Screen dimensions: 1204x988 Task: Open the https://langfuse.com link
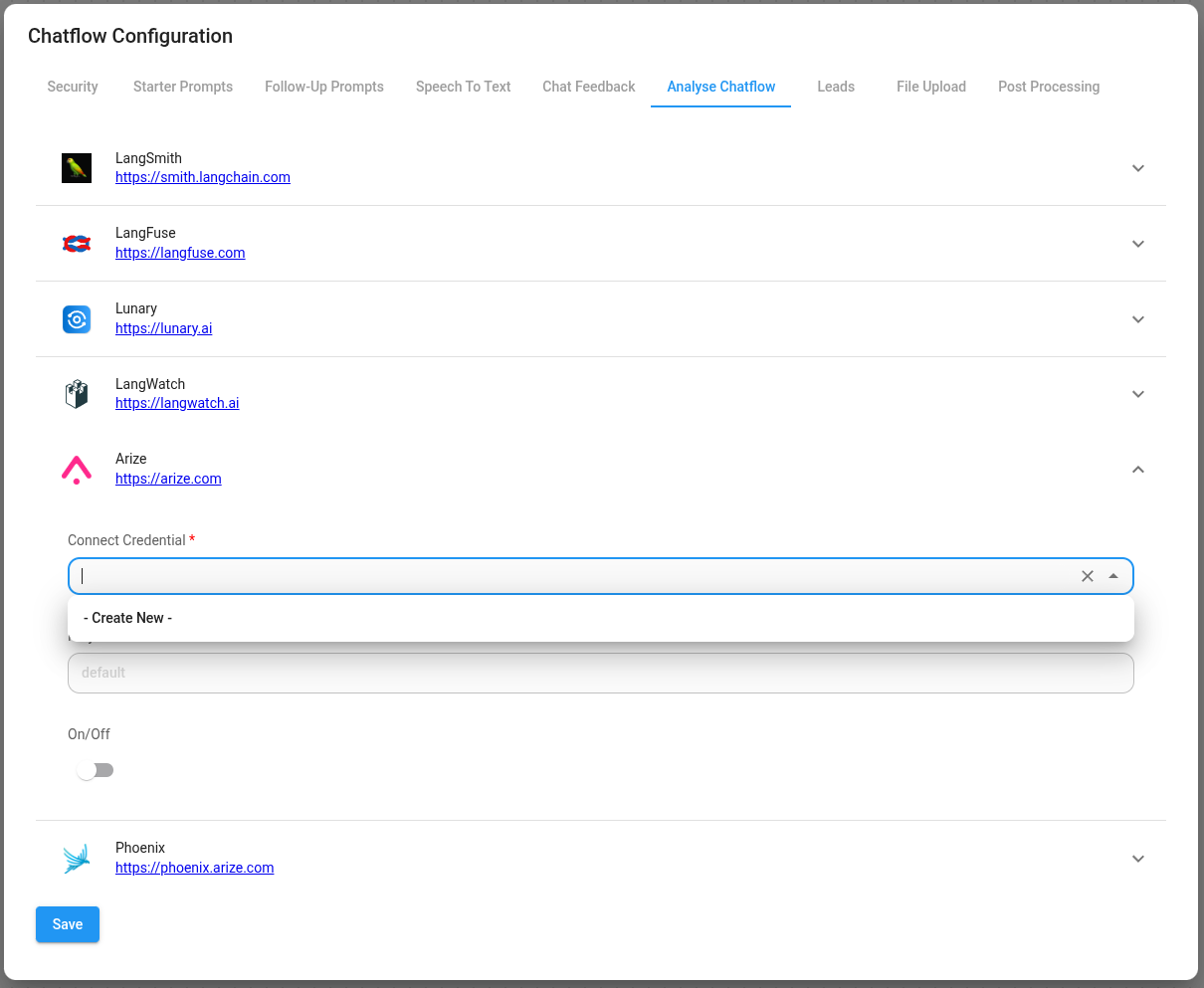click(180, 253)
